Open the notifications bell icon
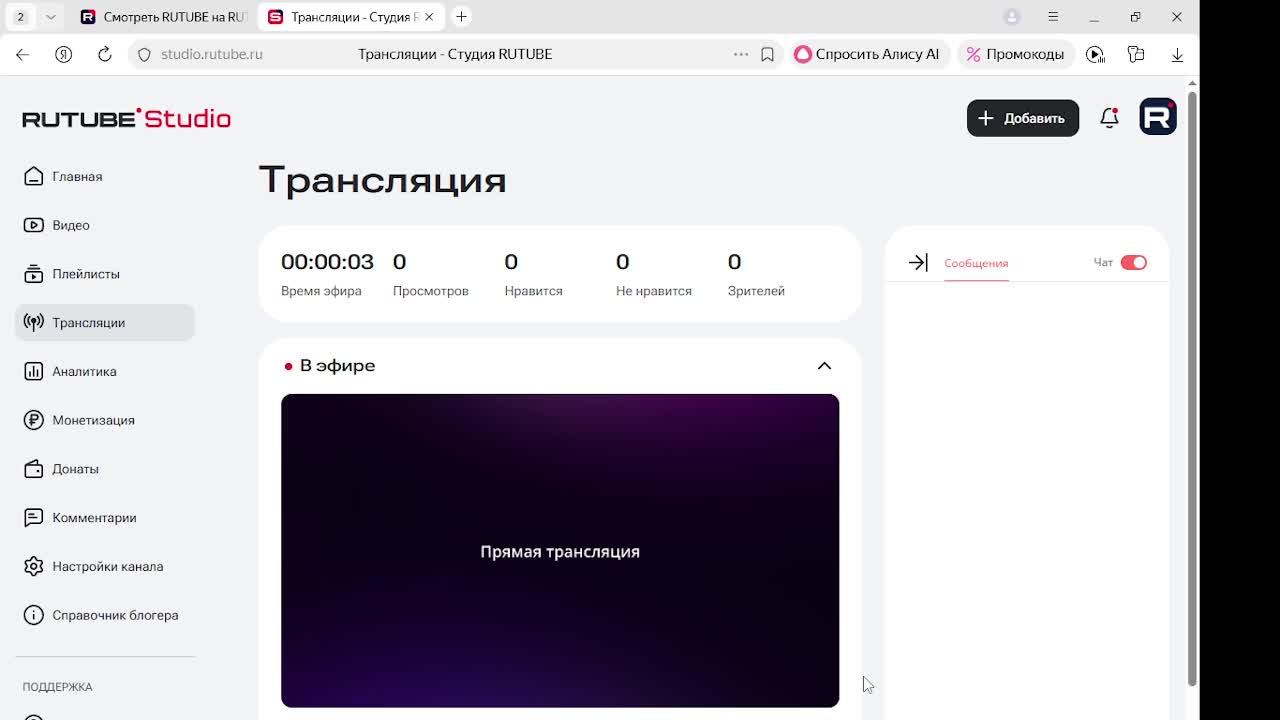This screenshot has height=720, width=1280. pos(1109,118)
